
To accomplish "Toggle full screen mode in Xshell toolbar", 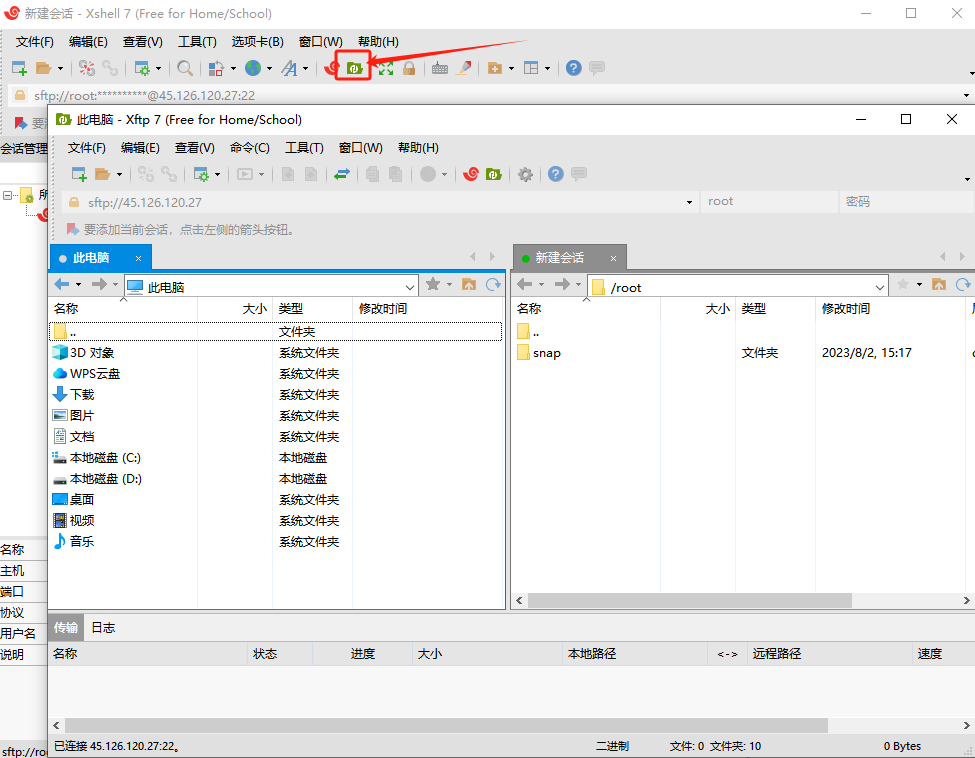I will coord(384,68).
